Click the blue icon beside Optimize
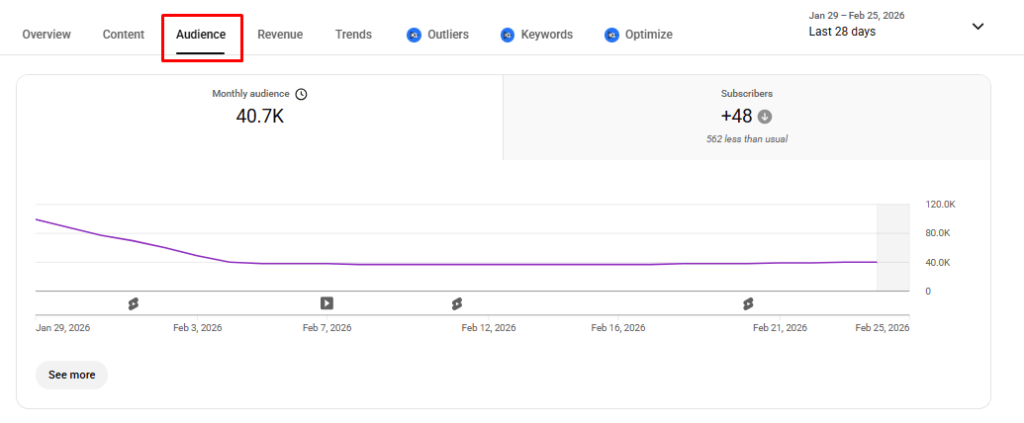 pyautogui.click(x=611, y=35)
